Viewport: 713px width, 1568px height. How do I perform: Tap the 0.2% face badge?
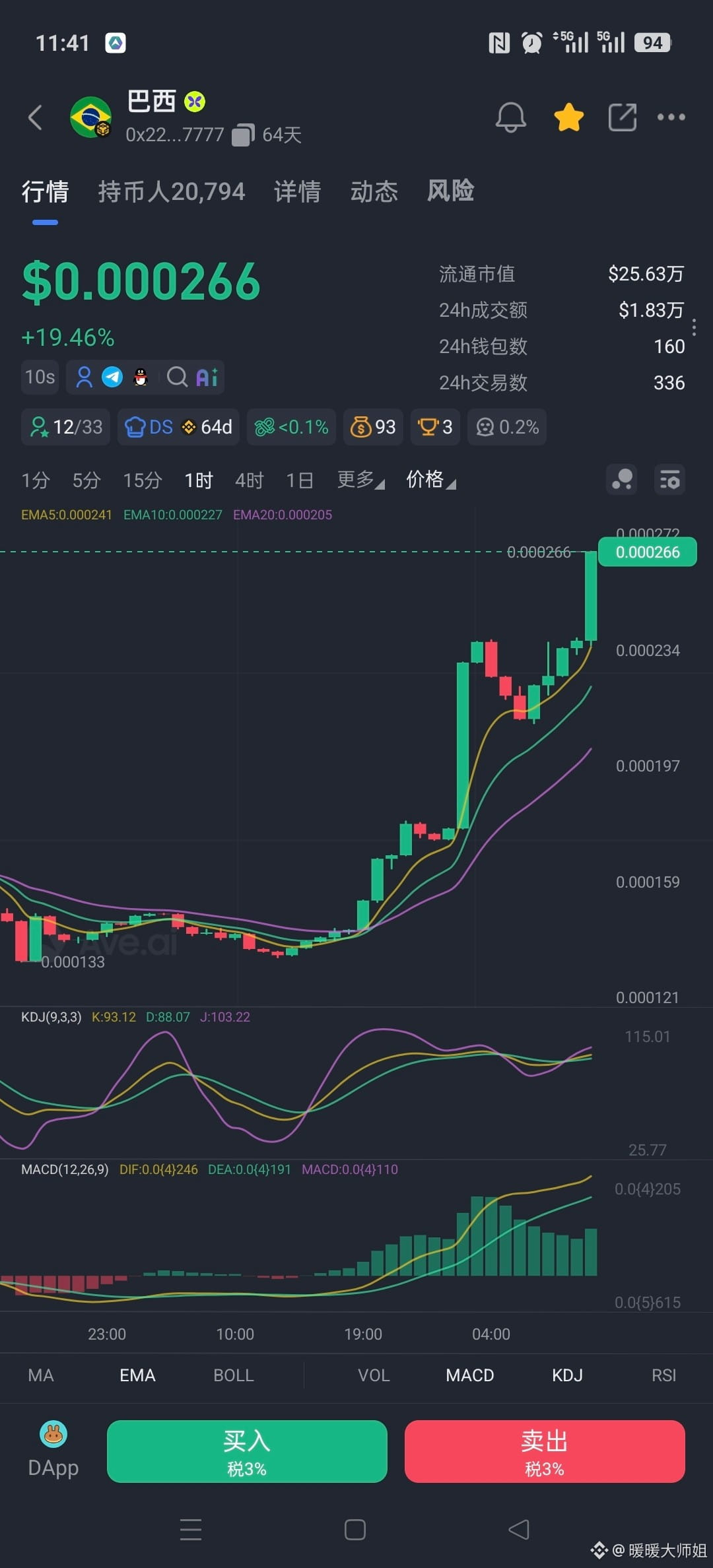click(507, 427)
